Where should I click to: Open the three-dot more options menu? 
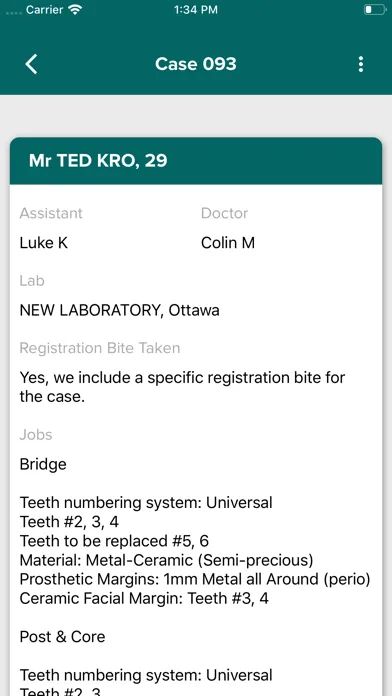tap(360, 64)
